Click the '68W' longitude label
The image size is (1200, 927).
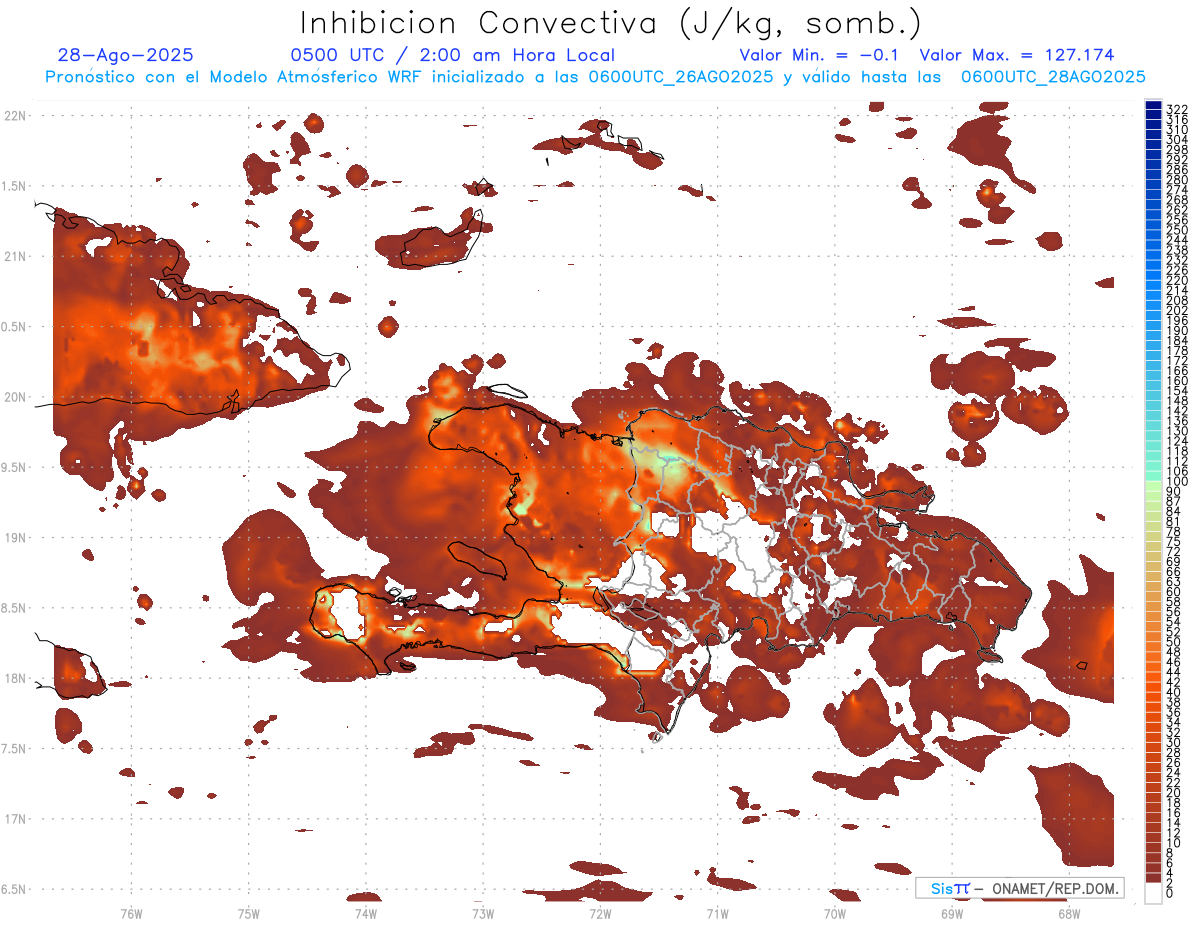tap(1068, 913)
